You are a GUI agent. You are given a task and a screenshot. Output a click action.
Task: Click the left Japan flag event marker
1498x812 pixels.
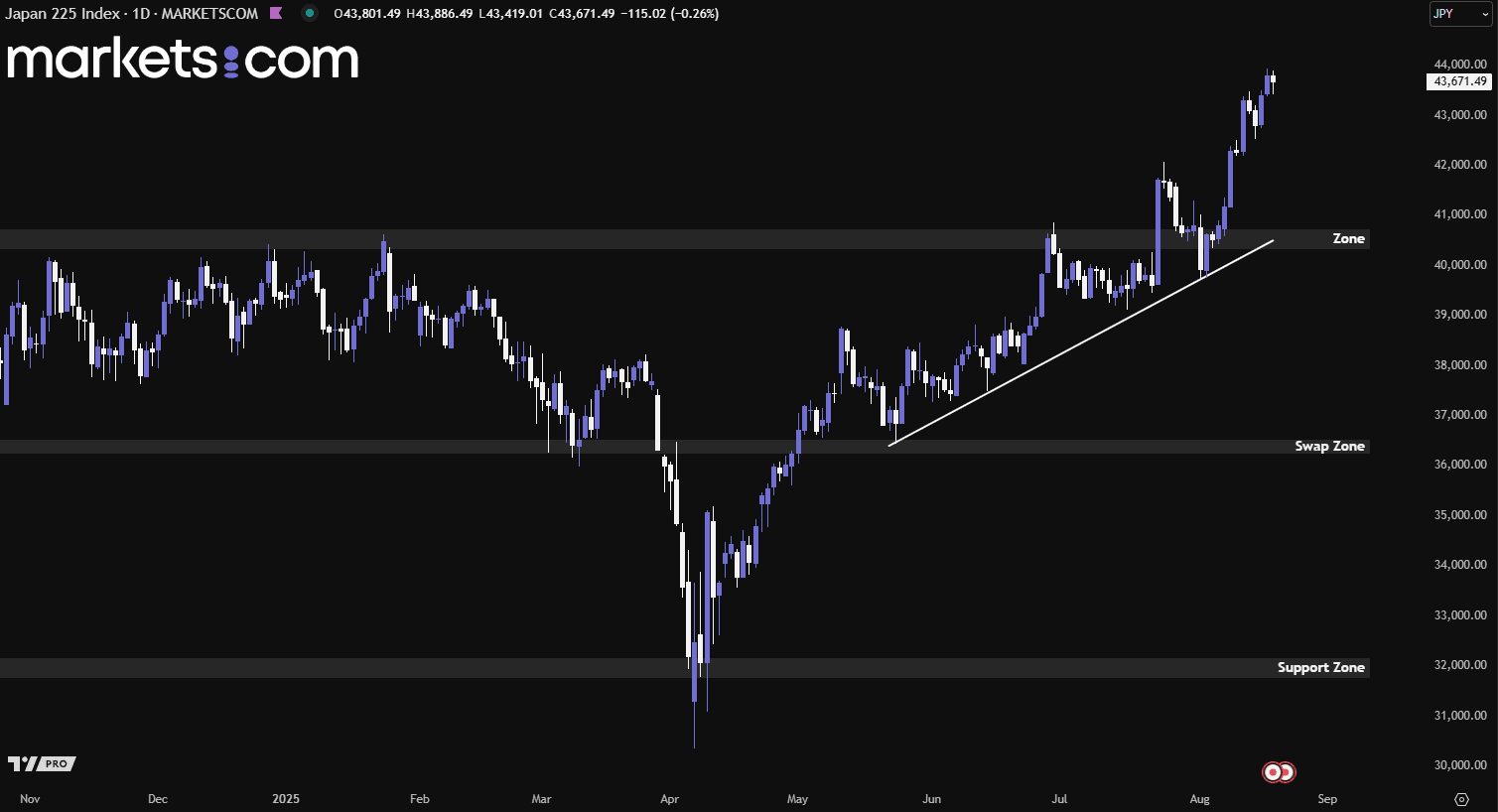pos(1271,772)
